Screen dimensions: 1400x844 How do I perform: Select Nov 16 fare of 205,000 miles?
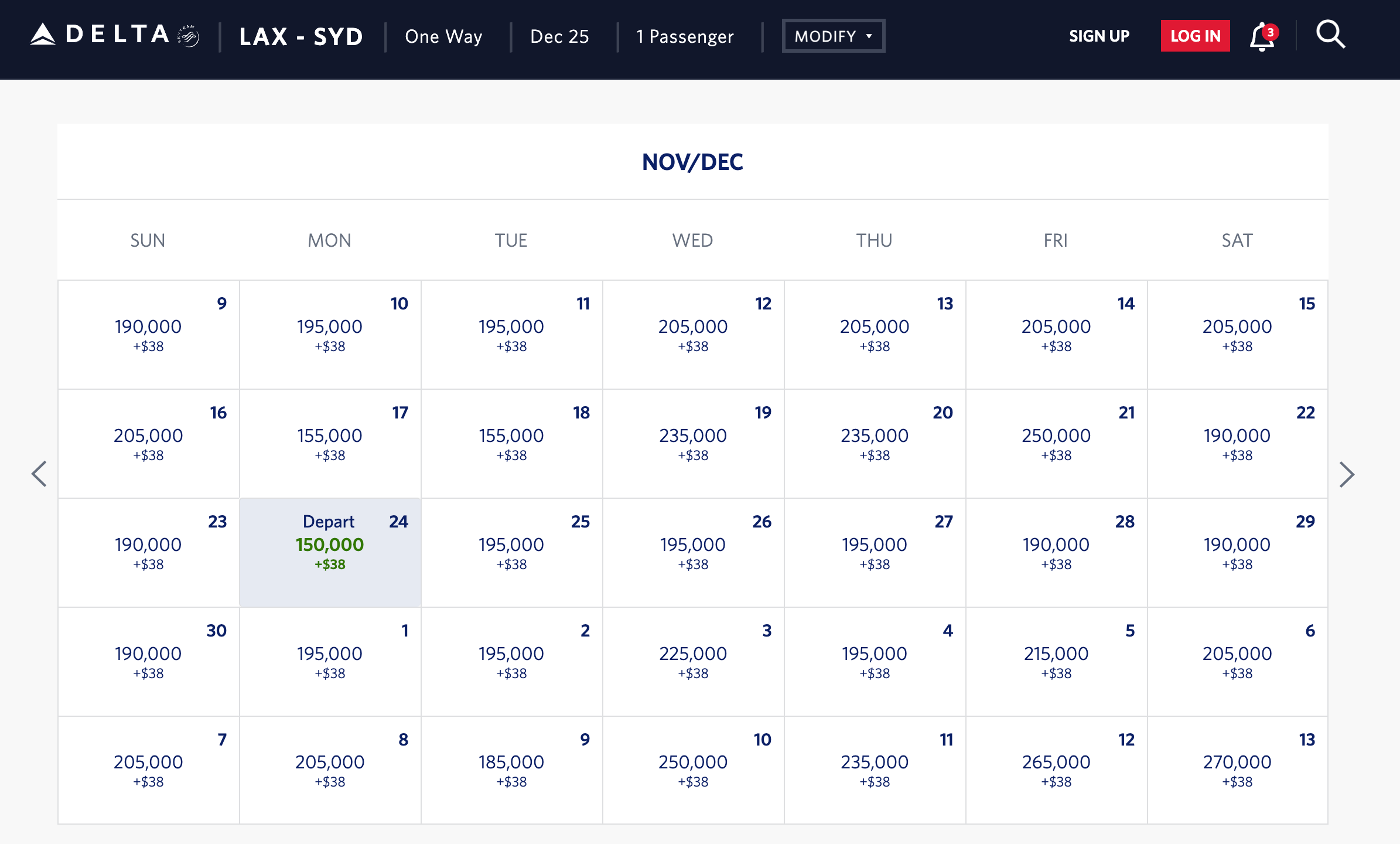pos(149,444)
